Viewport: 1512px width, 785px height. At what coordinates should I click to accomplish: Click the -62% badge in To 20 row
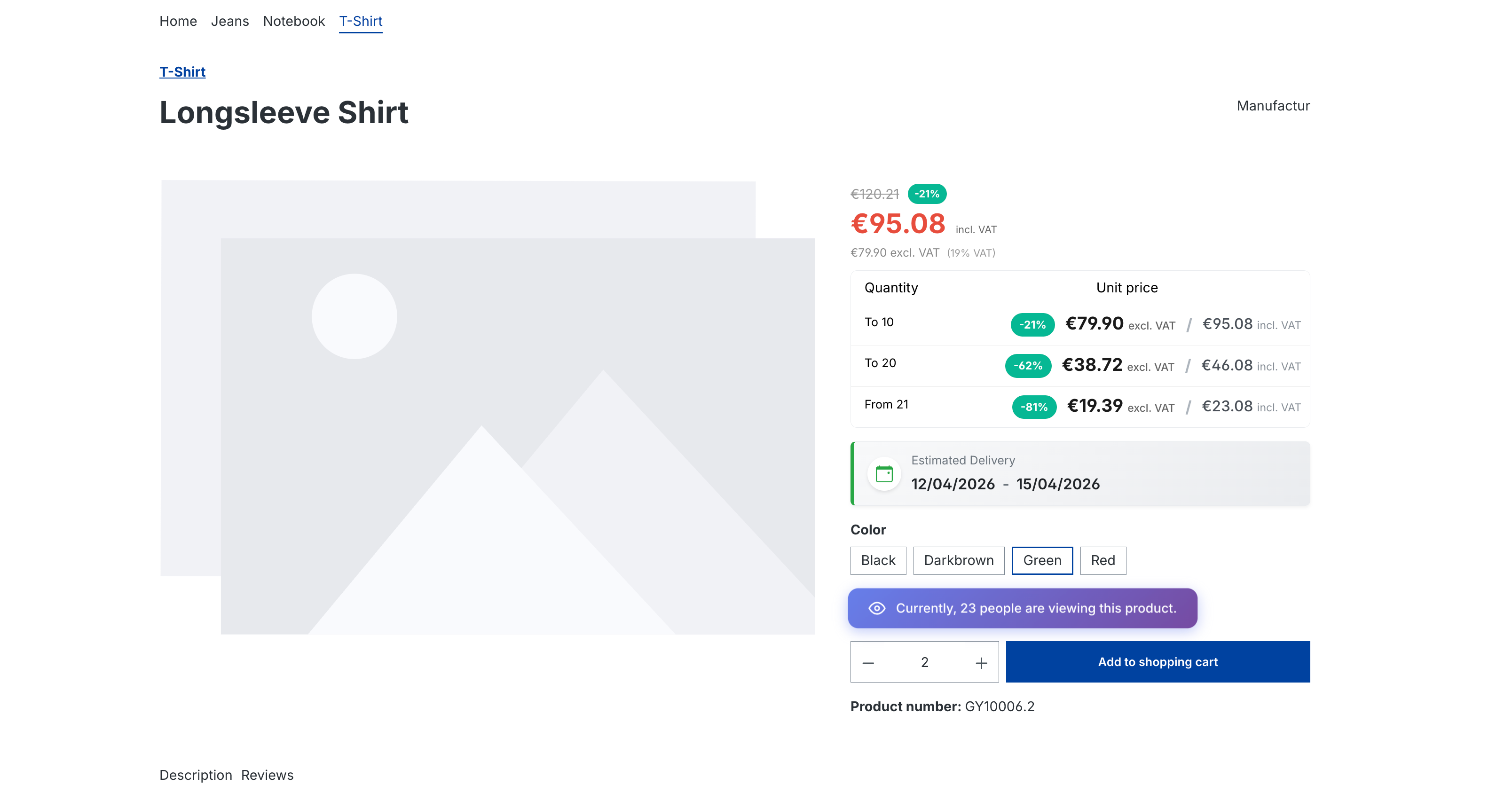[1028, 366]
